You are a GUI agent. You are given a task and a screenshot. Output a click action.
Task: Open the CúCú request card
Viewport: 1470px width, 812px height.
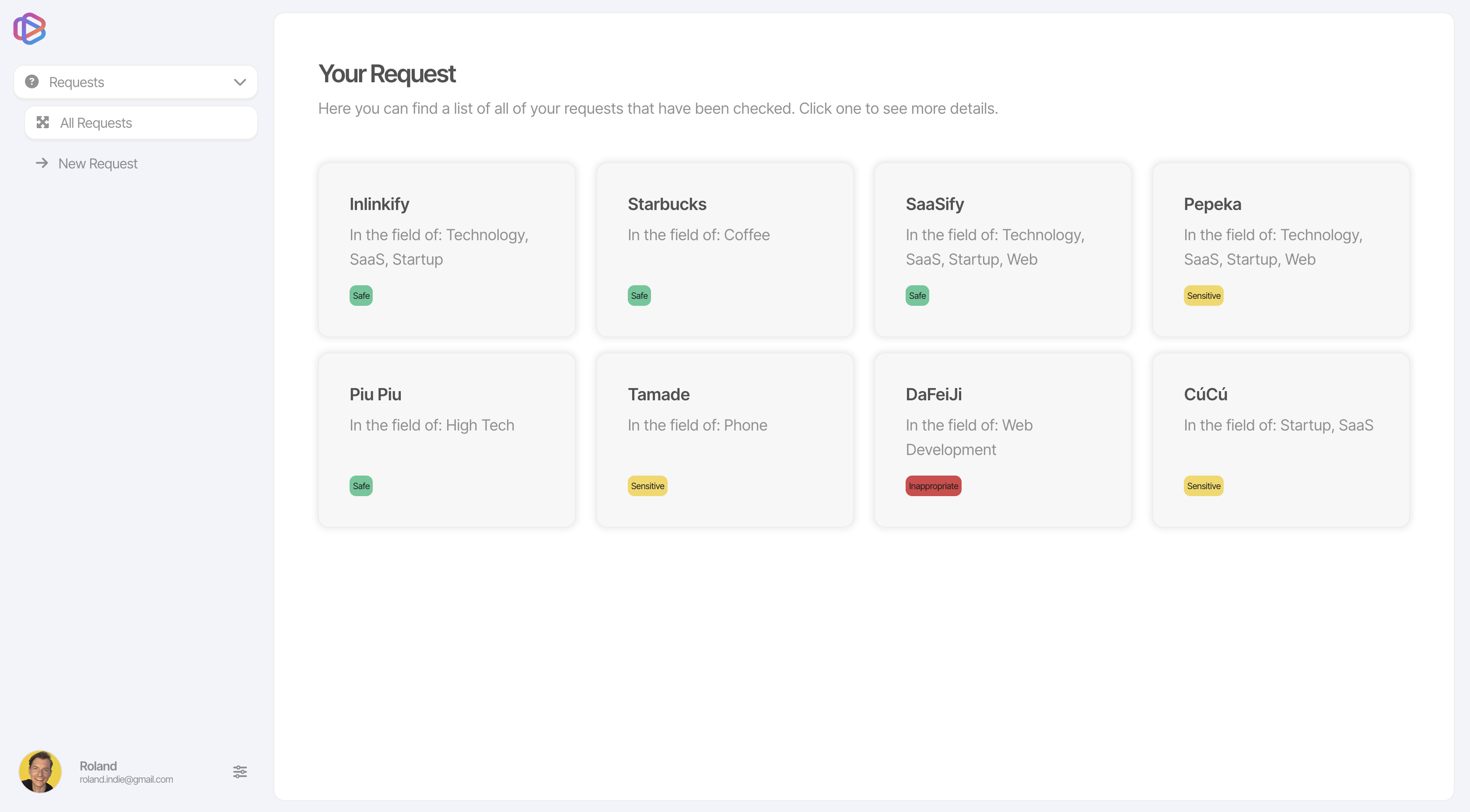1281,440
